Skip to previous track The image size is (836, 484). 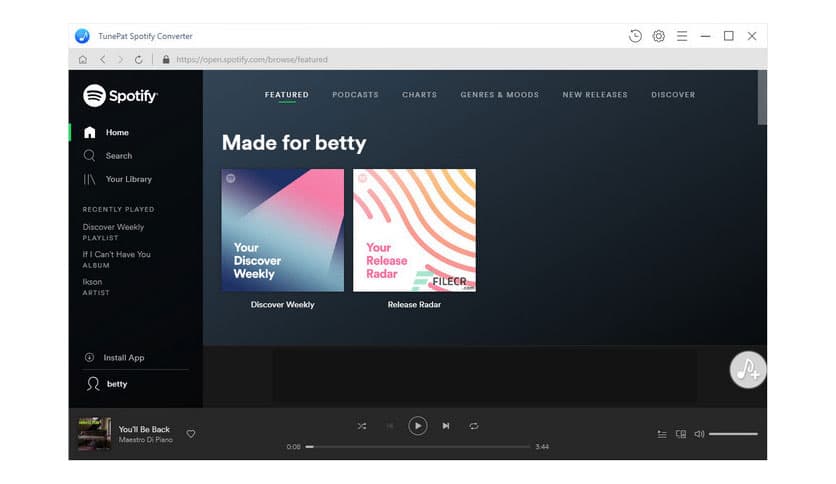point(390,426)
